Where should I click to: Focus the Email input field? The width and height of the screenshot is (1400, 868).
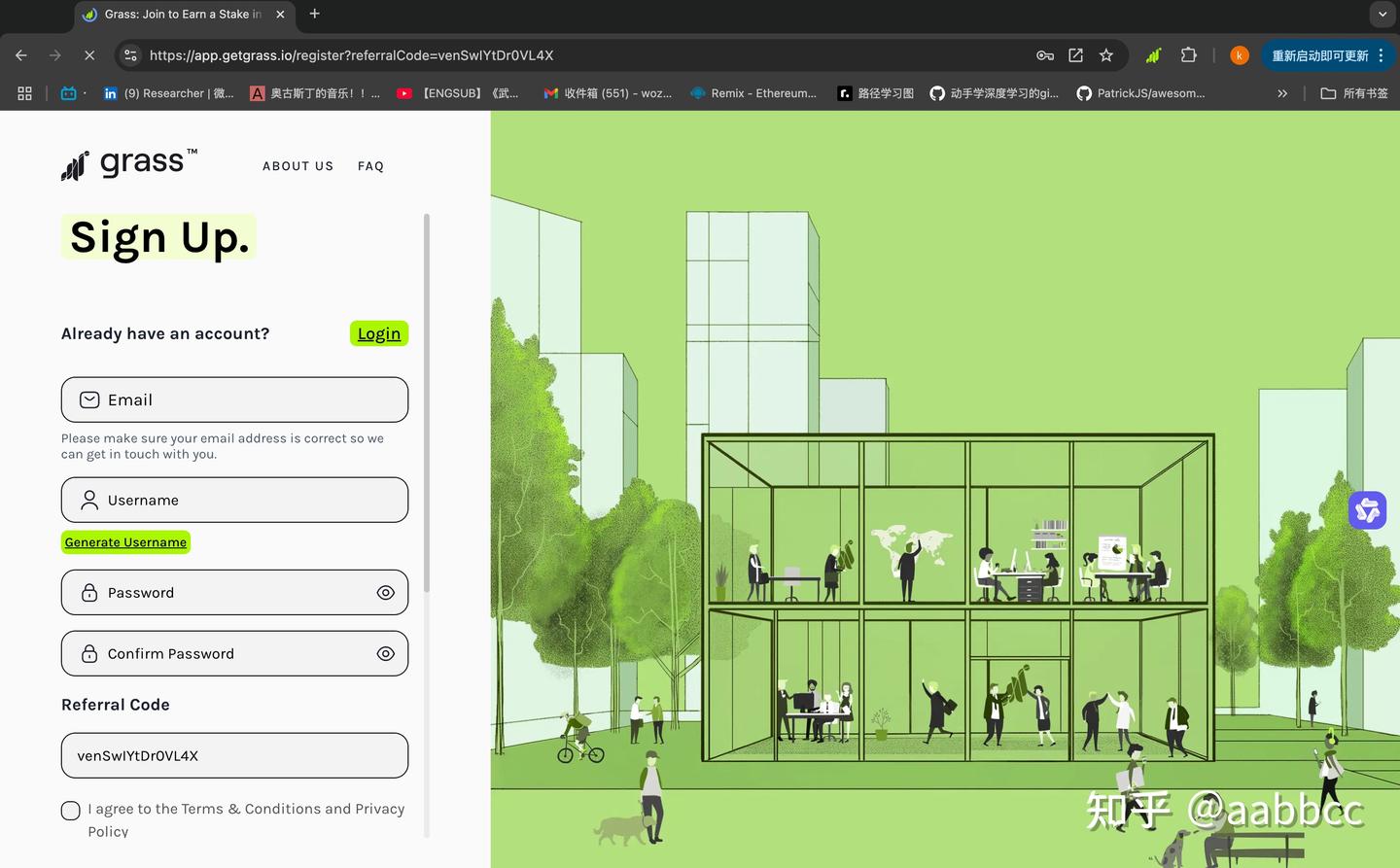pos(234,399)
